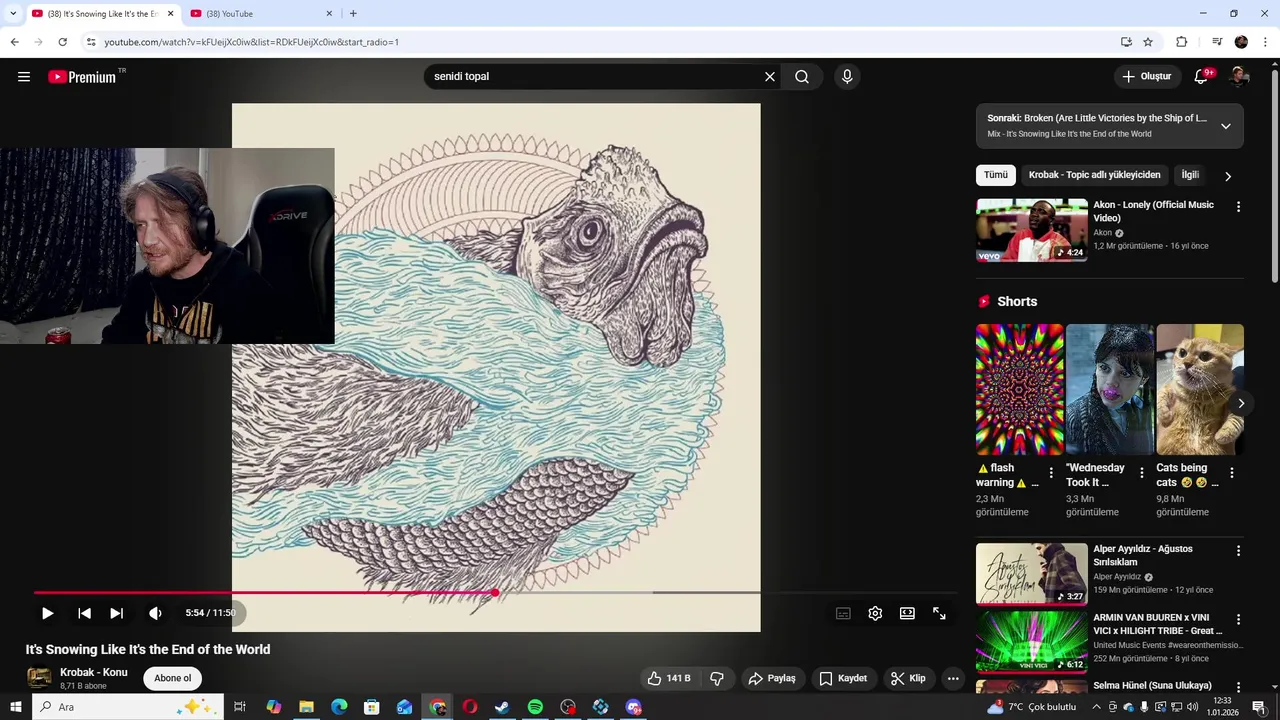
Task: Like the video with thumbs-up 141 B
Action: pyautogui.click(x=669, y=678)
